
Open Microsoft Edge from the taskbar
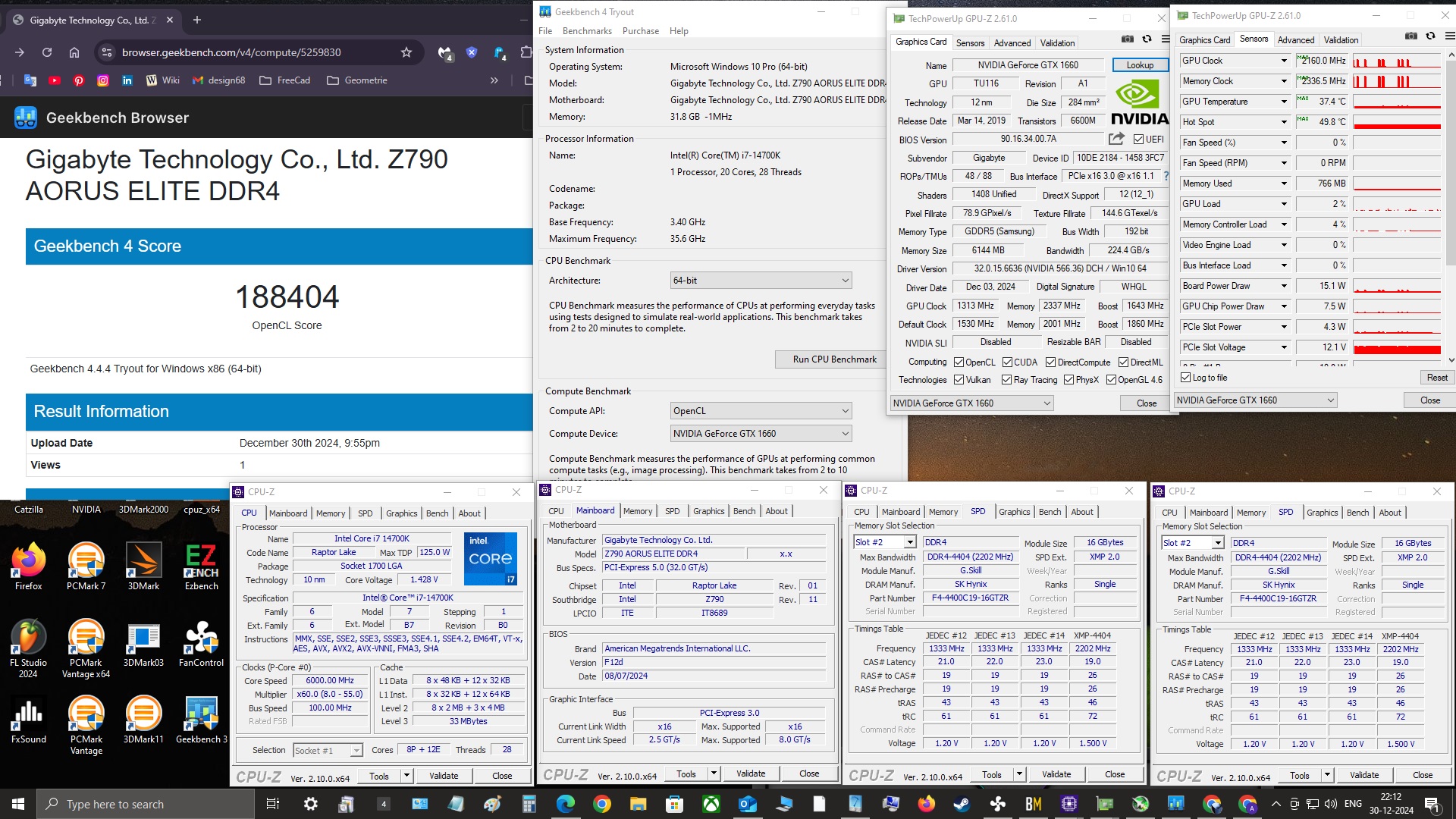[x=565, y=804]
